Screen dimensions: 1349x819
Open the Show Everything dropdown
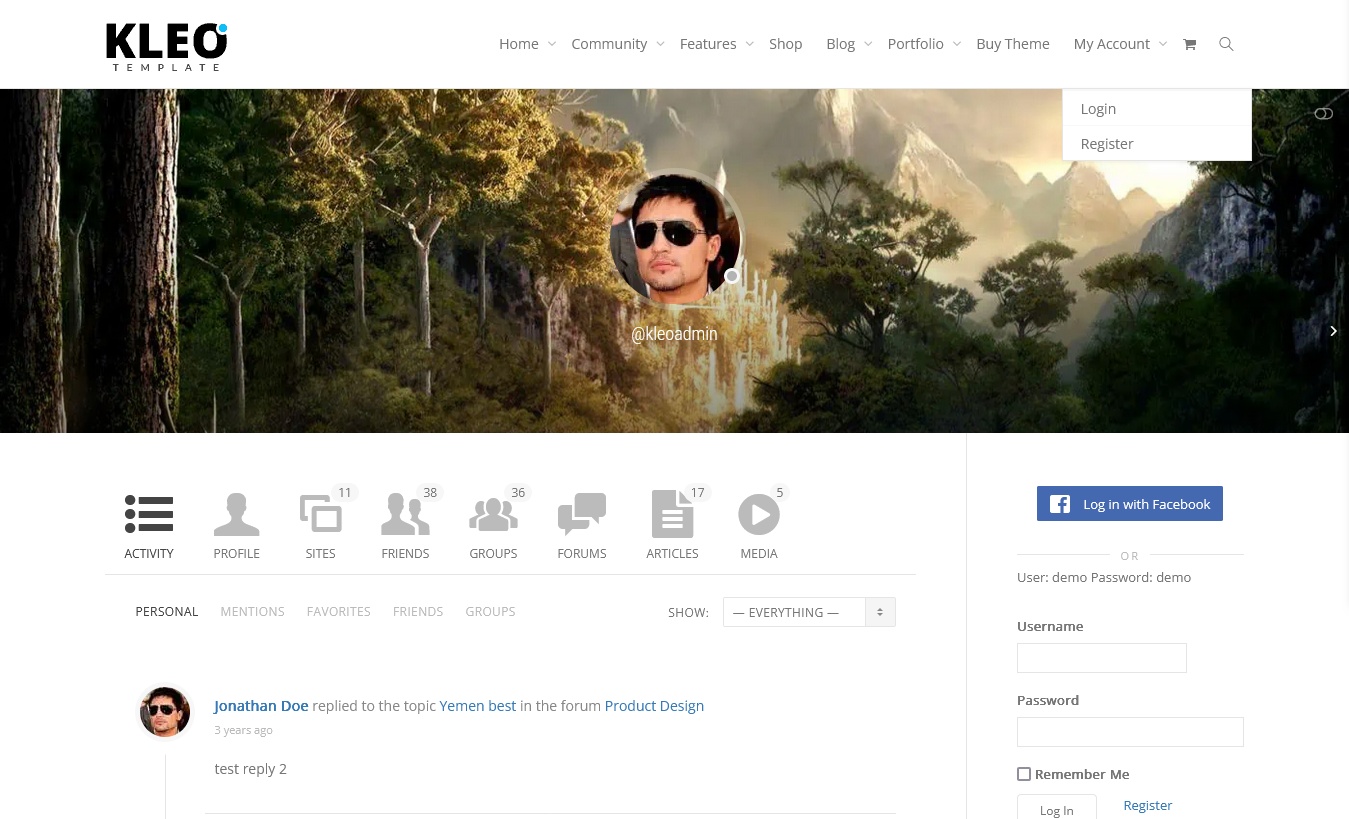(x=809, y=612)
